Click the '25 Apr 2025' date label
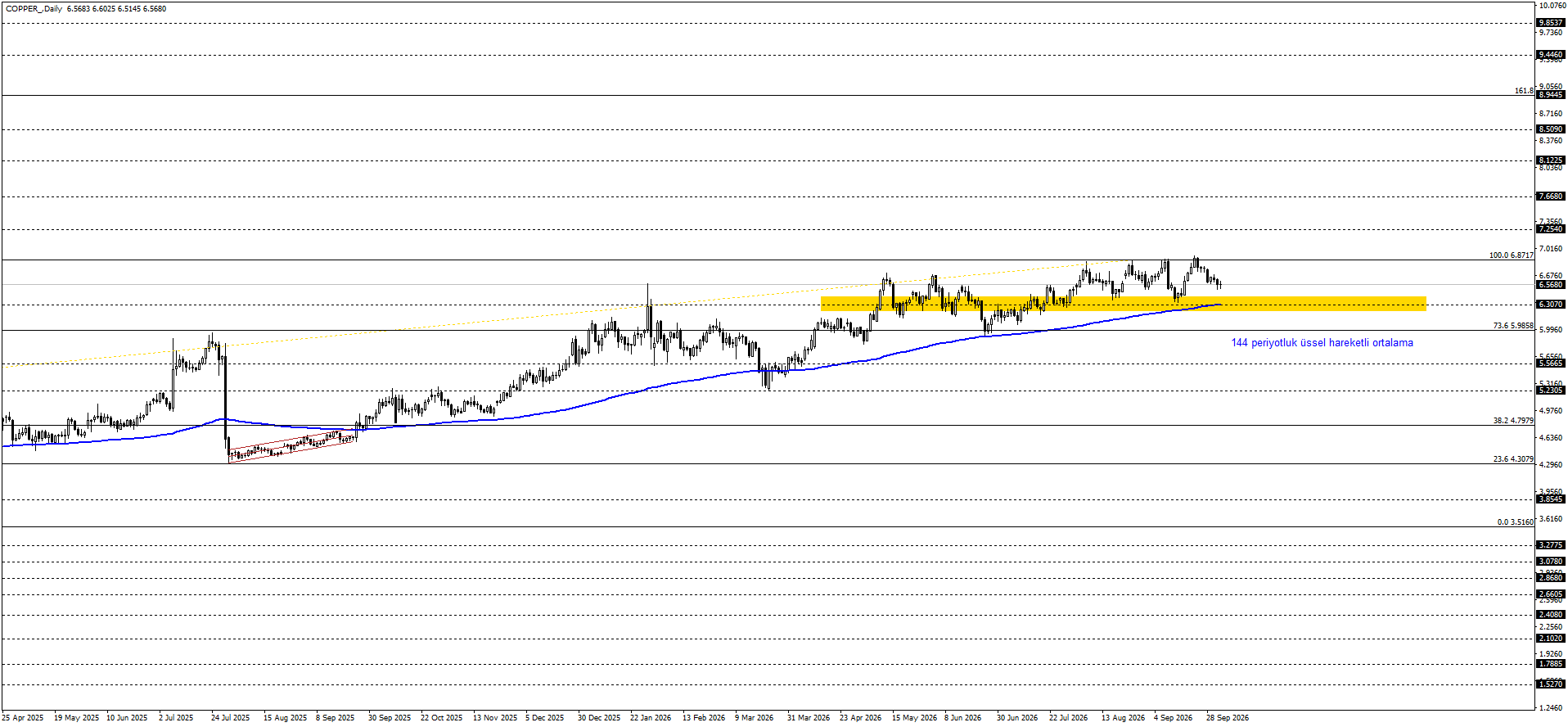 coord(23,718)
